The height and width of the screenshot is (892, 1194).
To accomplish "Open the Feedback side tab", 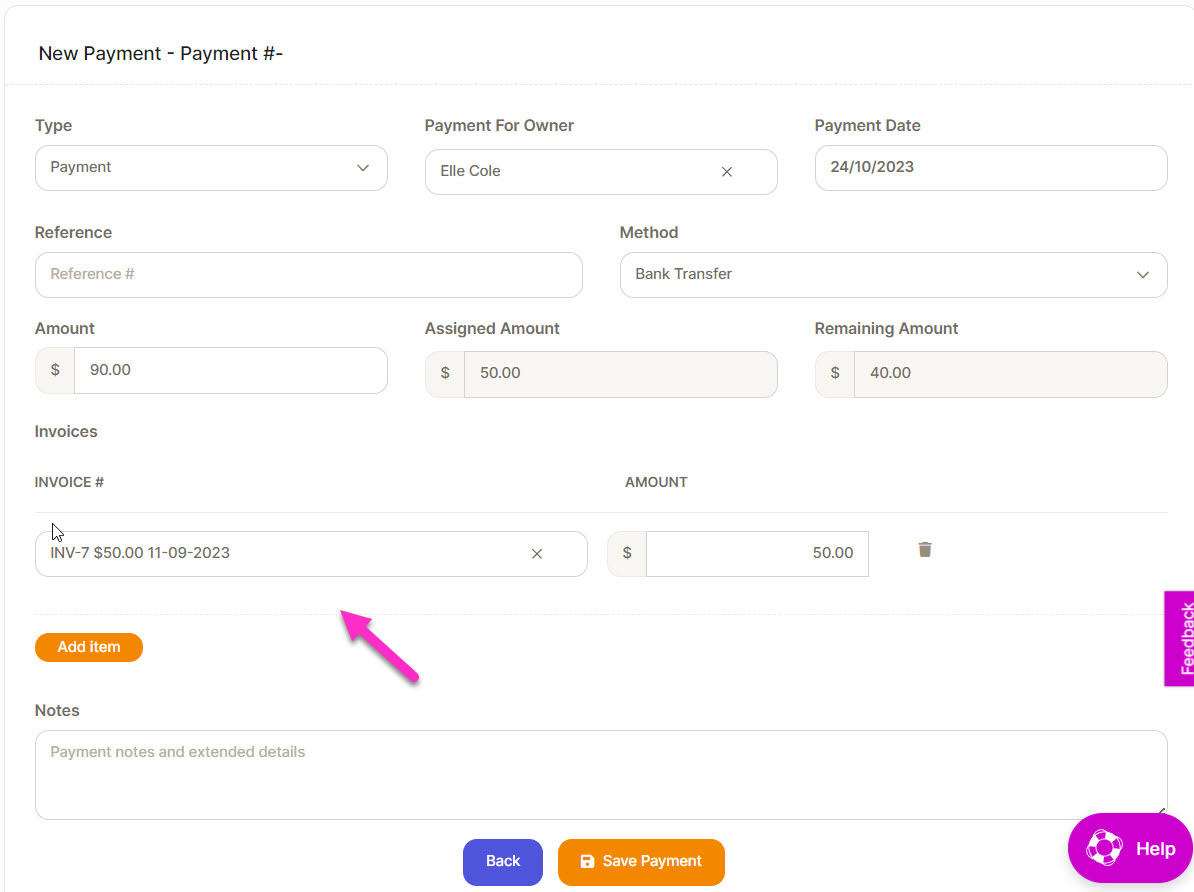I will 1180,638.
